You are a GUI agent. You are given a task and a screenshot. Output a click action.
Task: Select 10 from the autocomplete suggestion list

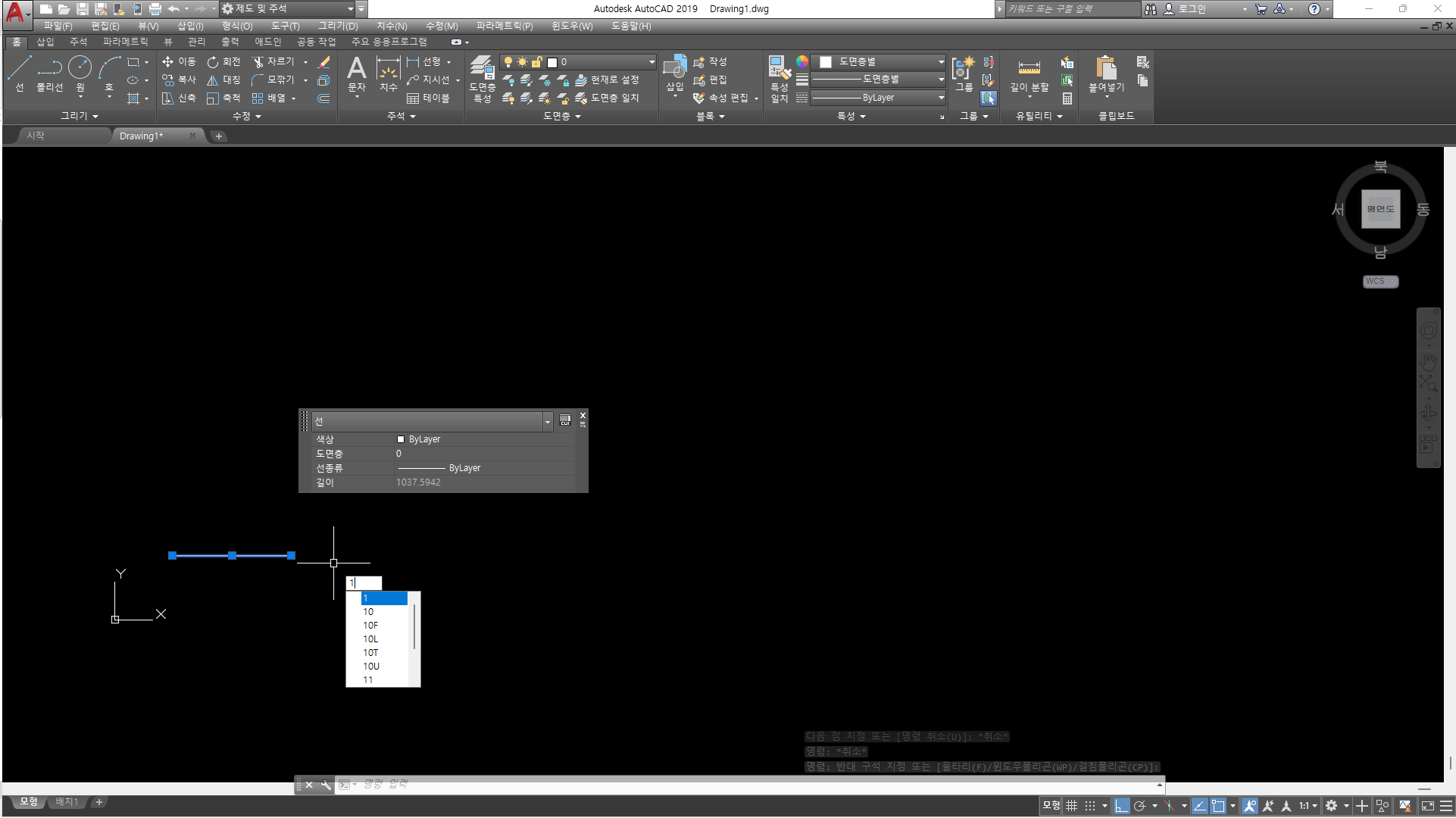click(x=369, y=612)
